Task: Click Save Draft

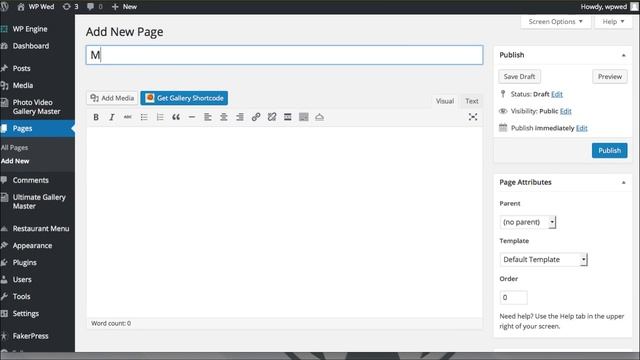Action: point(519,76)
